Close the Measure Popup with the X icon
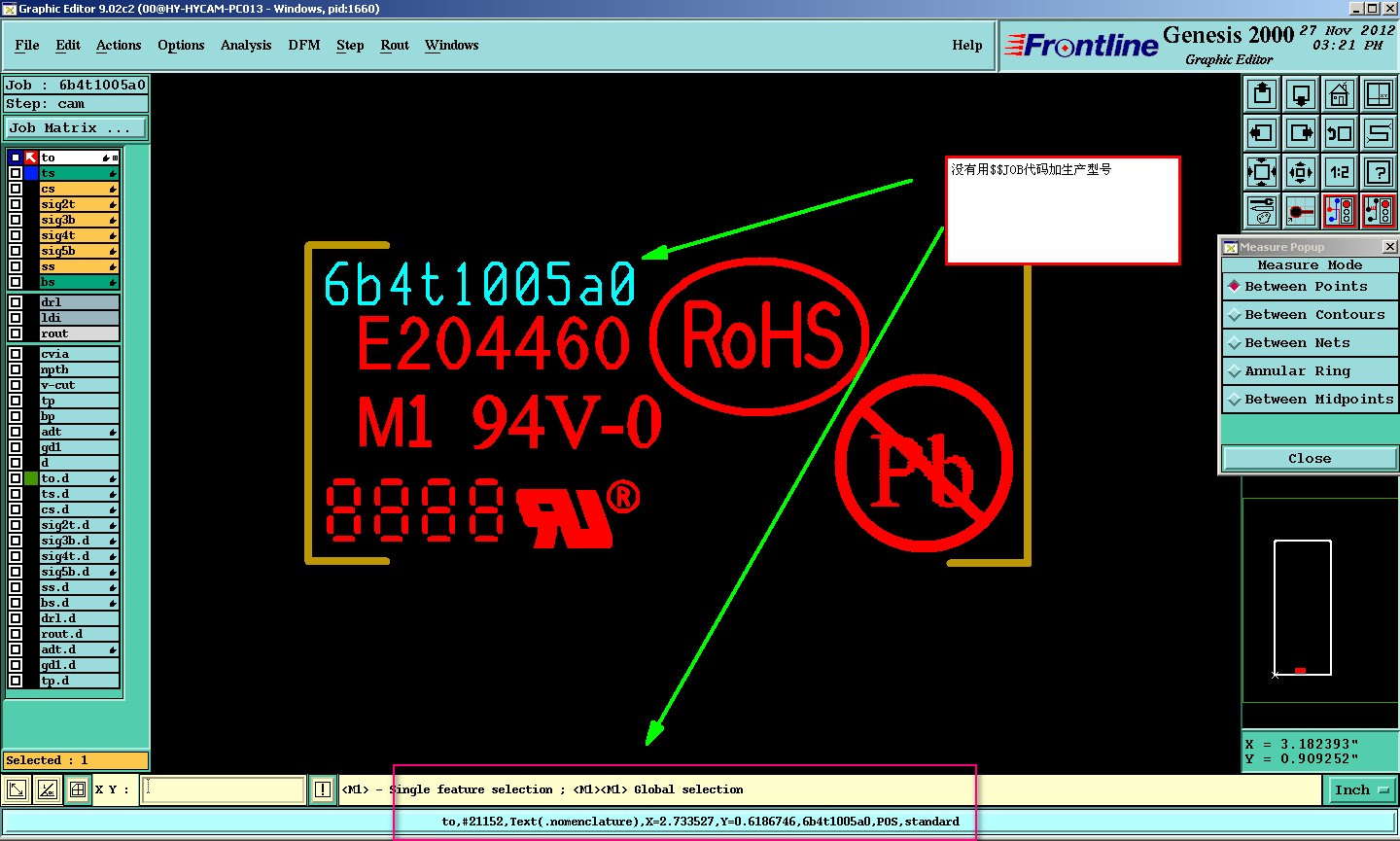 coord(1389,247)
